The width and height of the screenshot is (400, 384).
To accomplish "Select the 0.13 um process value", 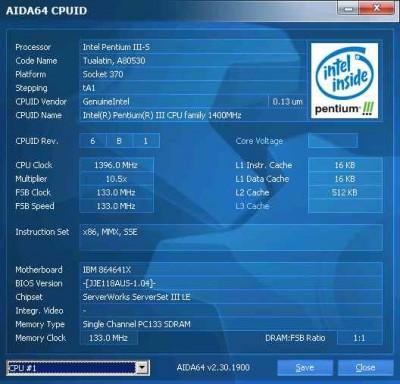I will [287, 102].
